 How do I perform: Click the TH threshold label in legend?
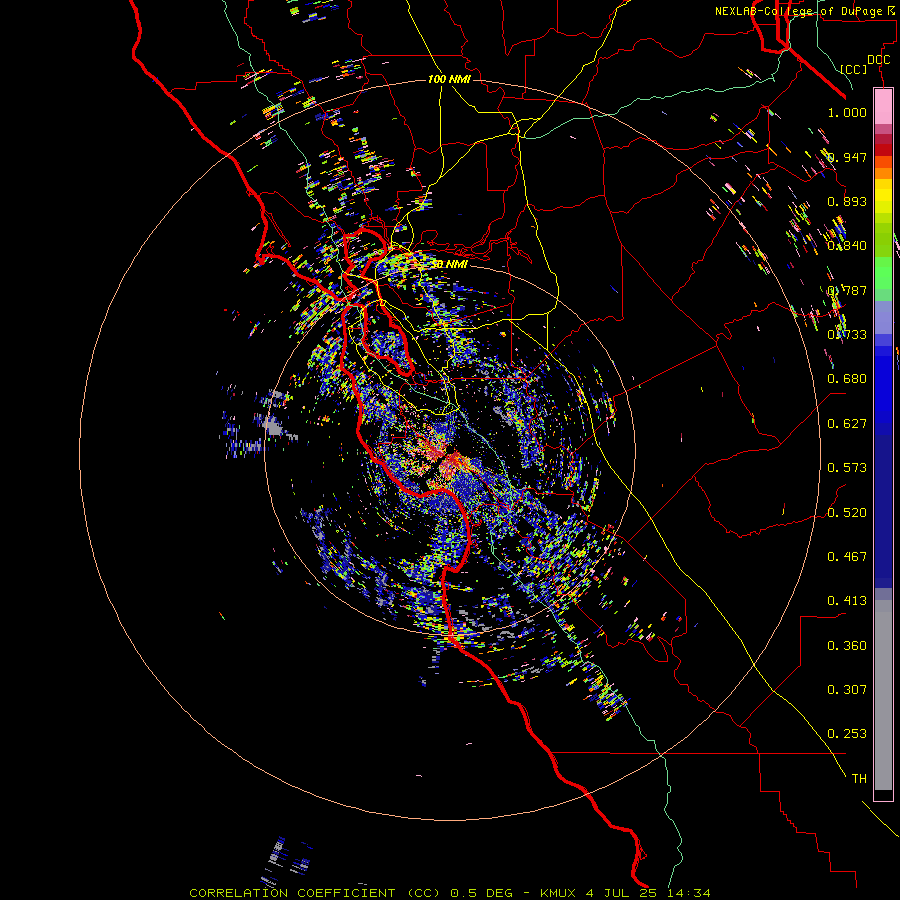[859, 779]
